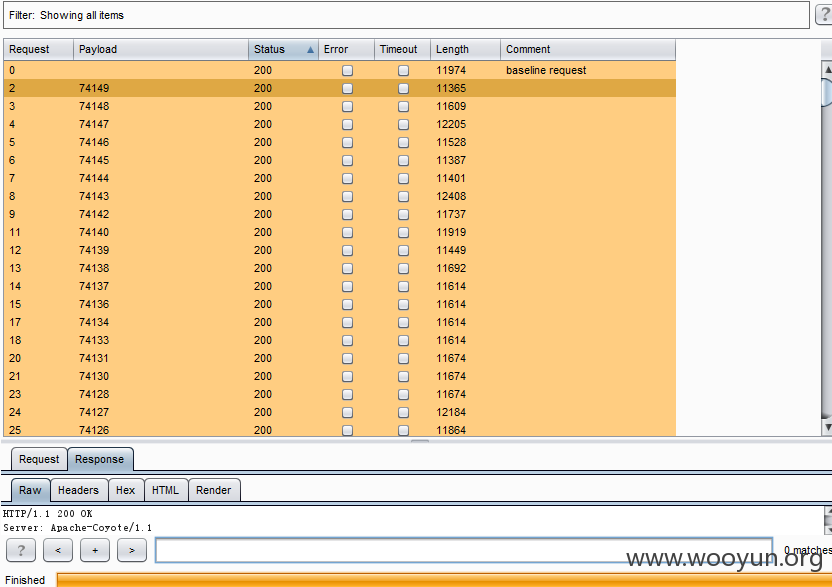Select row with payload 74138

pos(340,268)
